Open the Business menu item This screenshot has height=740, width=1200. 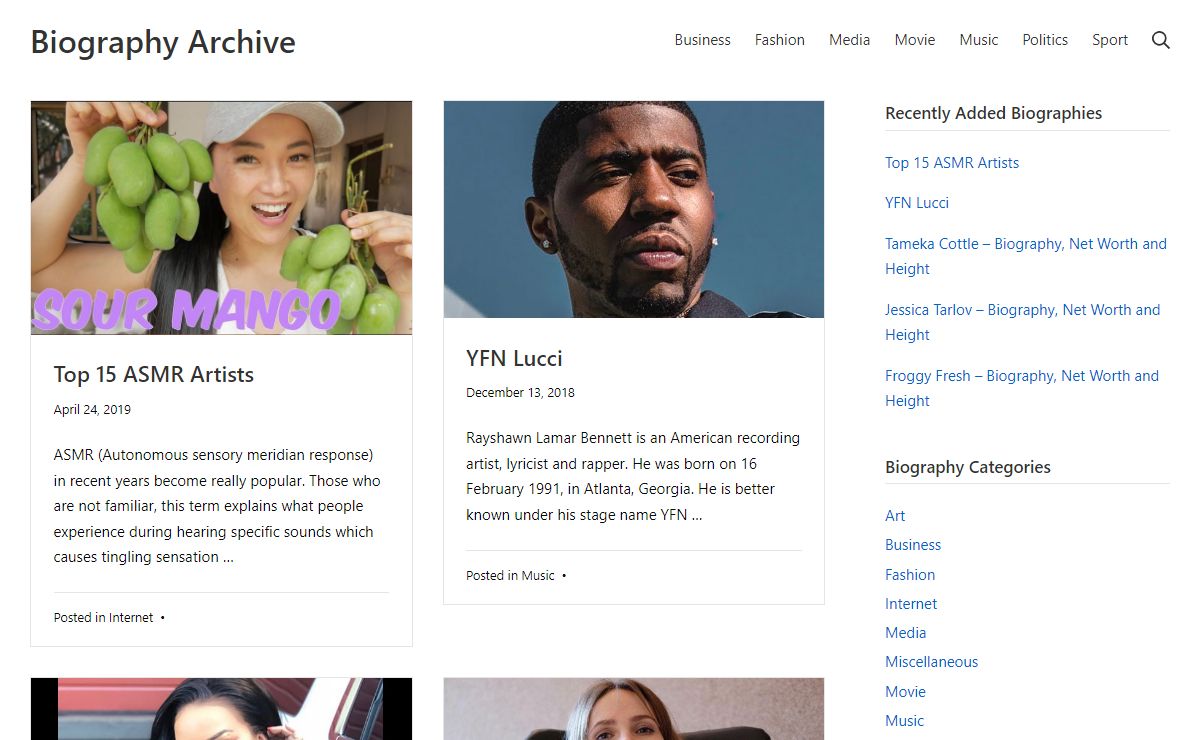click(702, 40)
